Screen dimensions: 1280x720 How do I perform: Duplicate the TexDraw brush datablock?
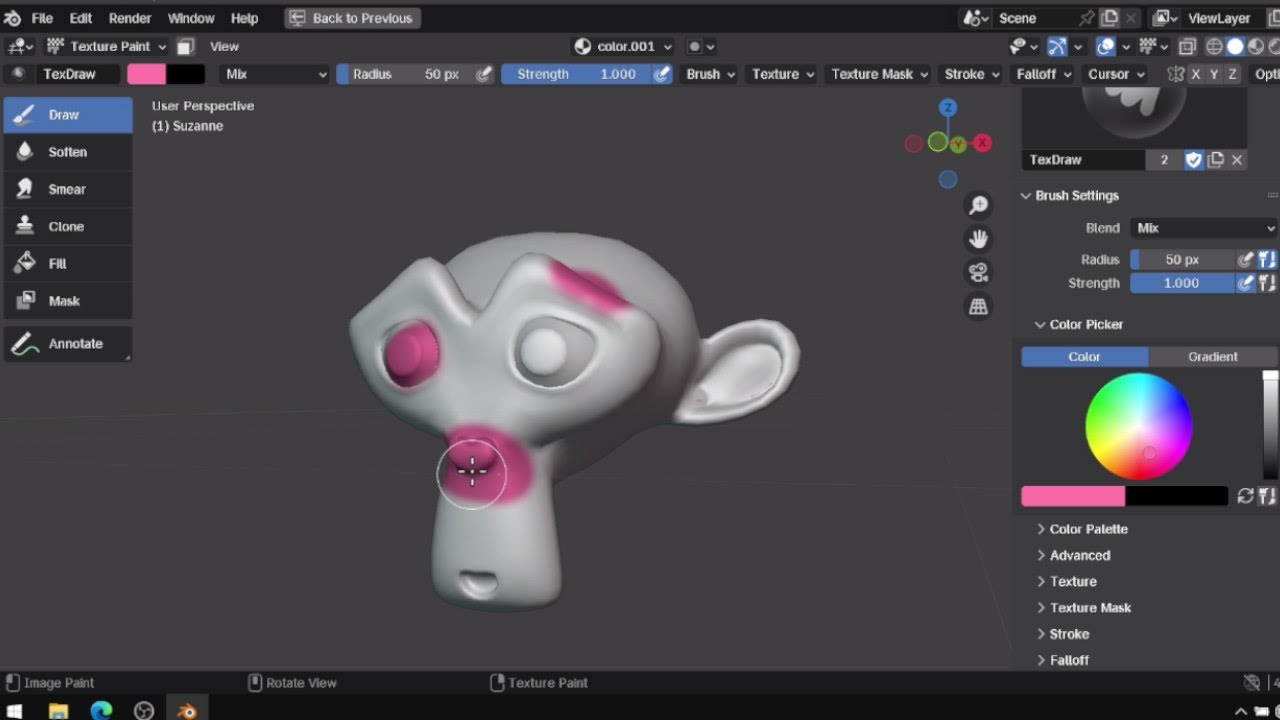click(1216, 160)
